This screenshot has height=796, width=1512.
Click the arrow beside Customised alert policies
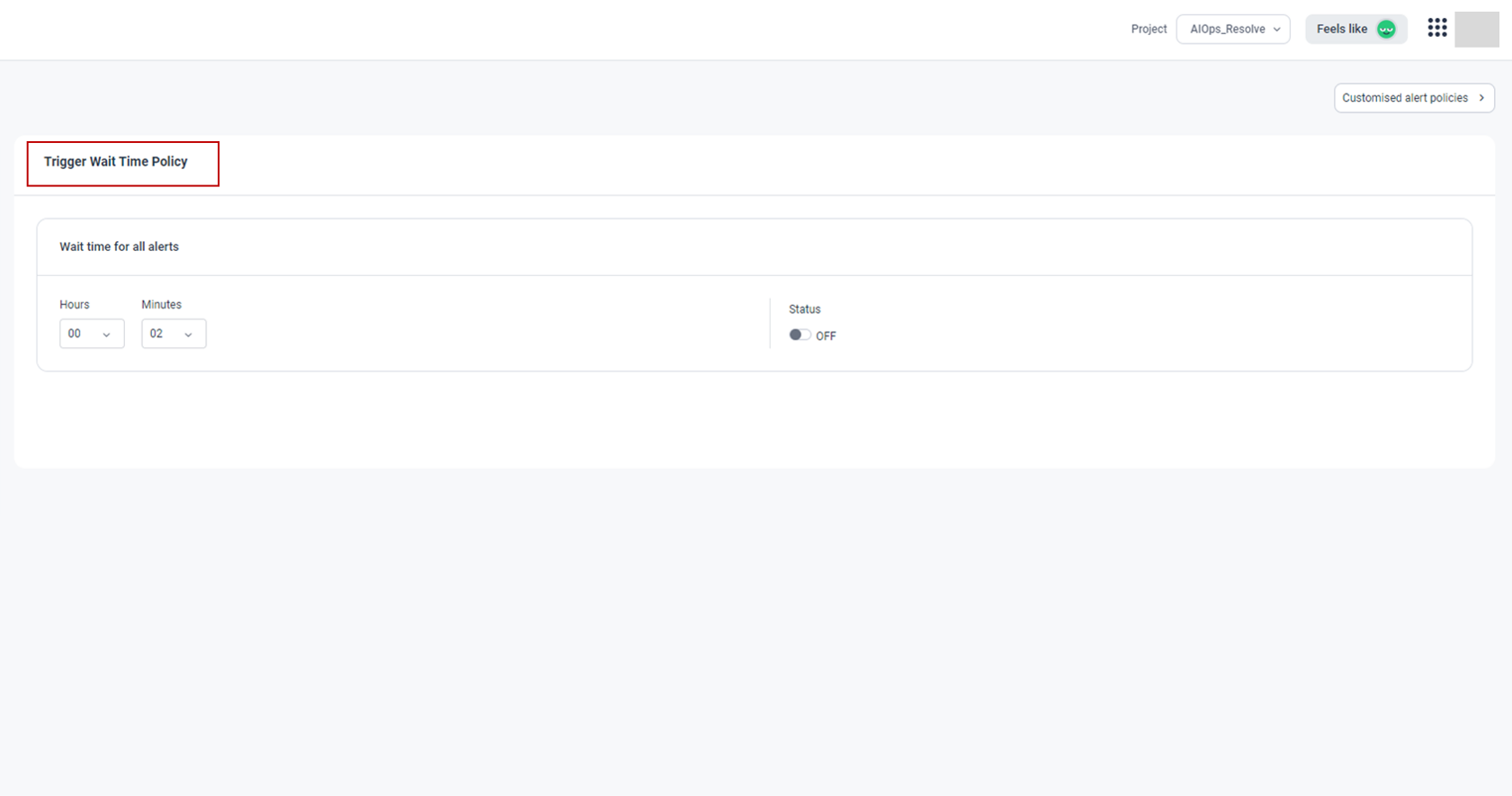(x=1481, y=98)
